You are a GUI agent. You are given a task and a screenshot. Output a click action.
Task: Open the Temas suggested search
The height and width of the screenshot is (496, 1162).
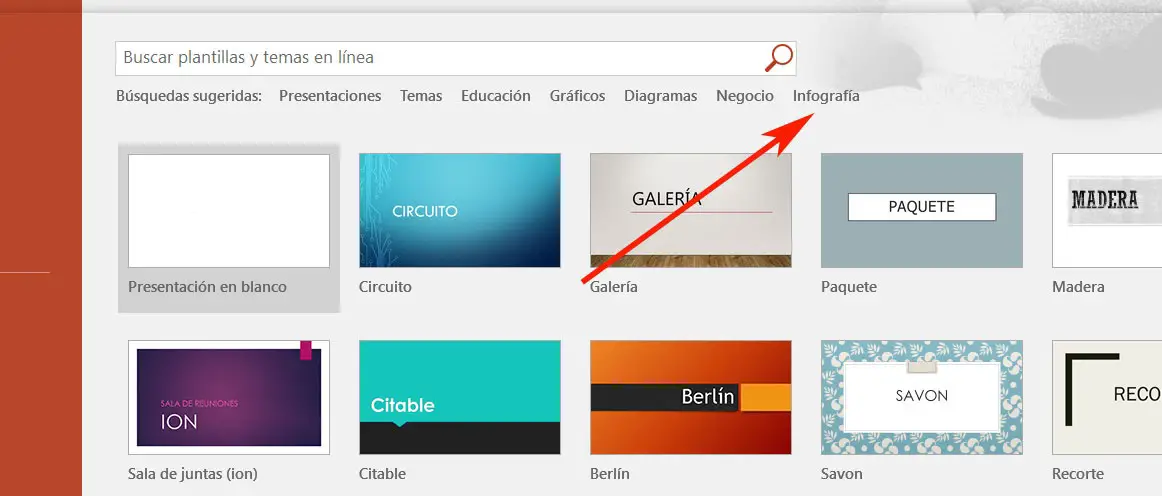pos(421,96)
